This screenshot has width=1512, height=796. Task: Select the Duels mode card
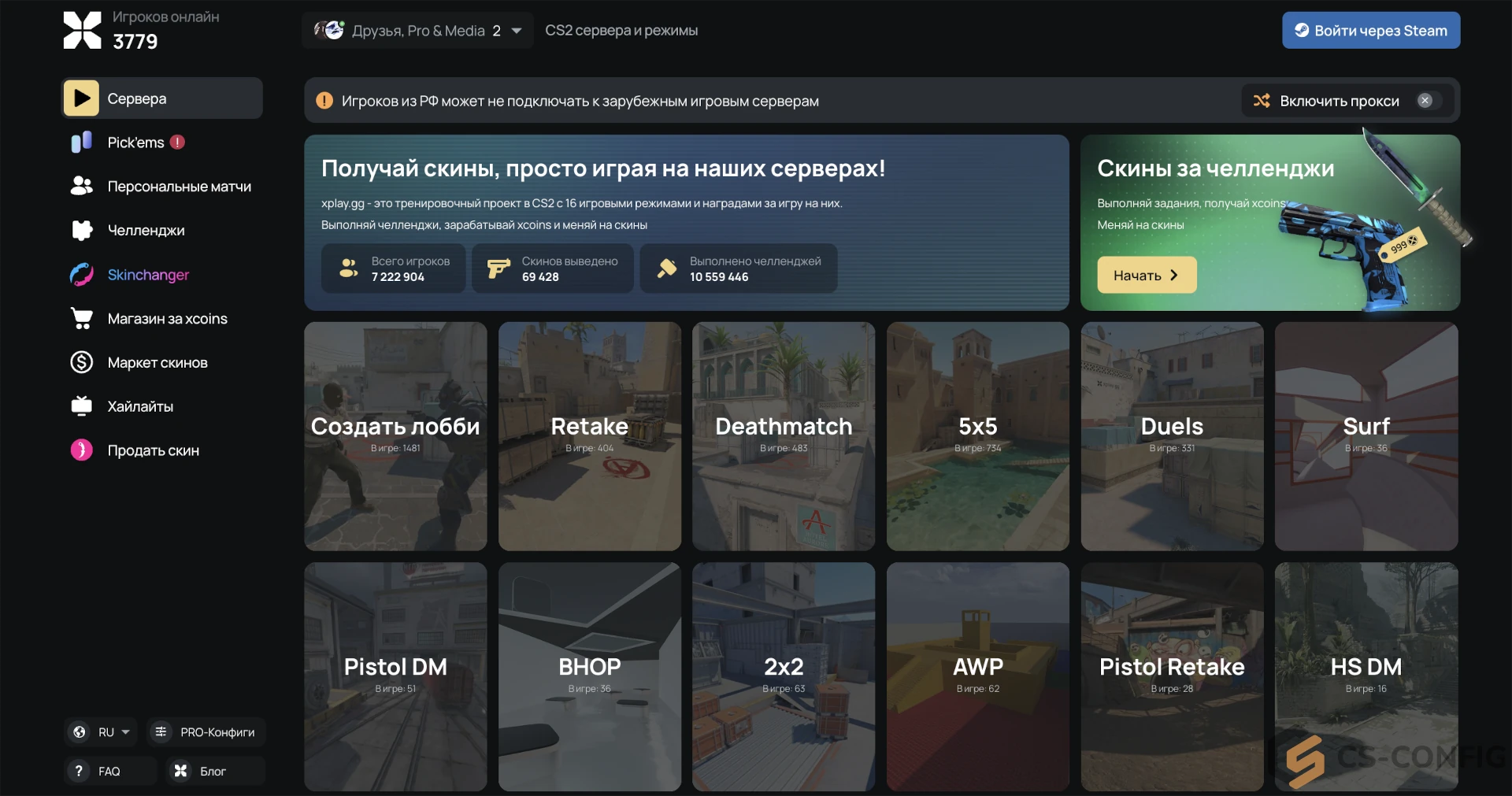coord(1172,436)
